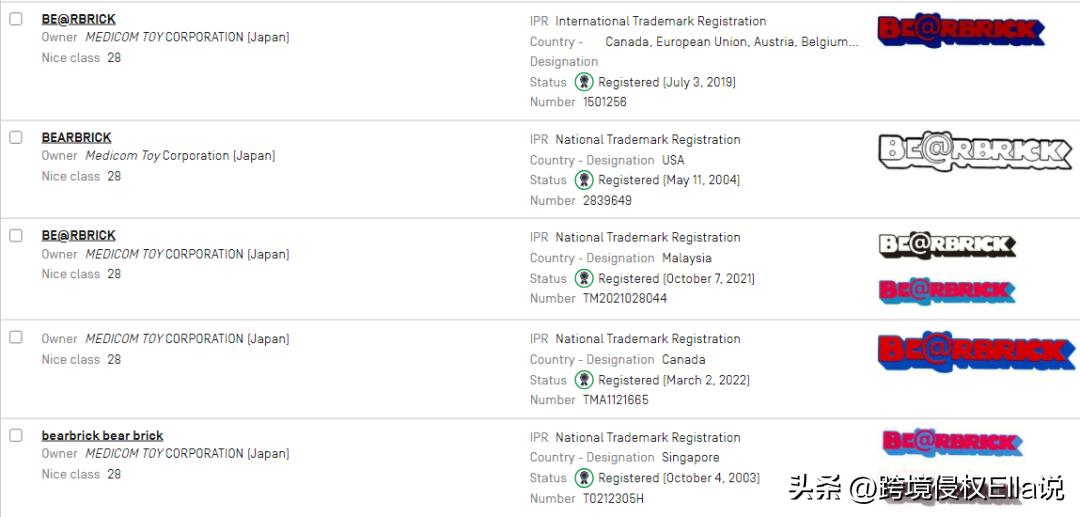This screenshot has width=1080, height=517.
Task: Open Malaysia BE@RBRICK trademark title link
Action: coord(78,236)
